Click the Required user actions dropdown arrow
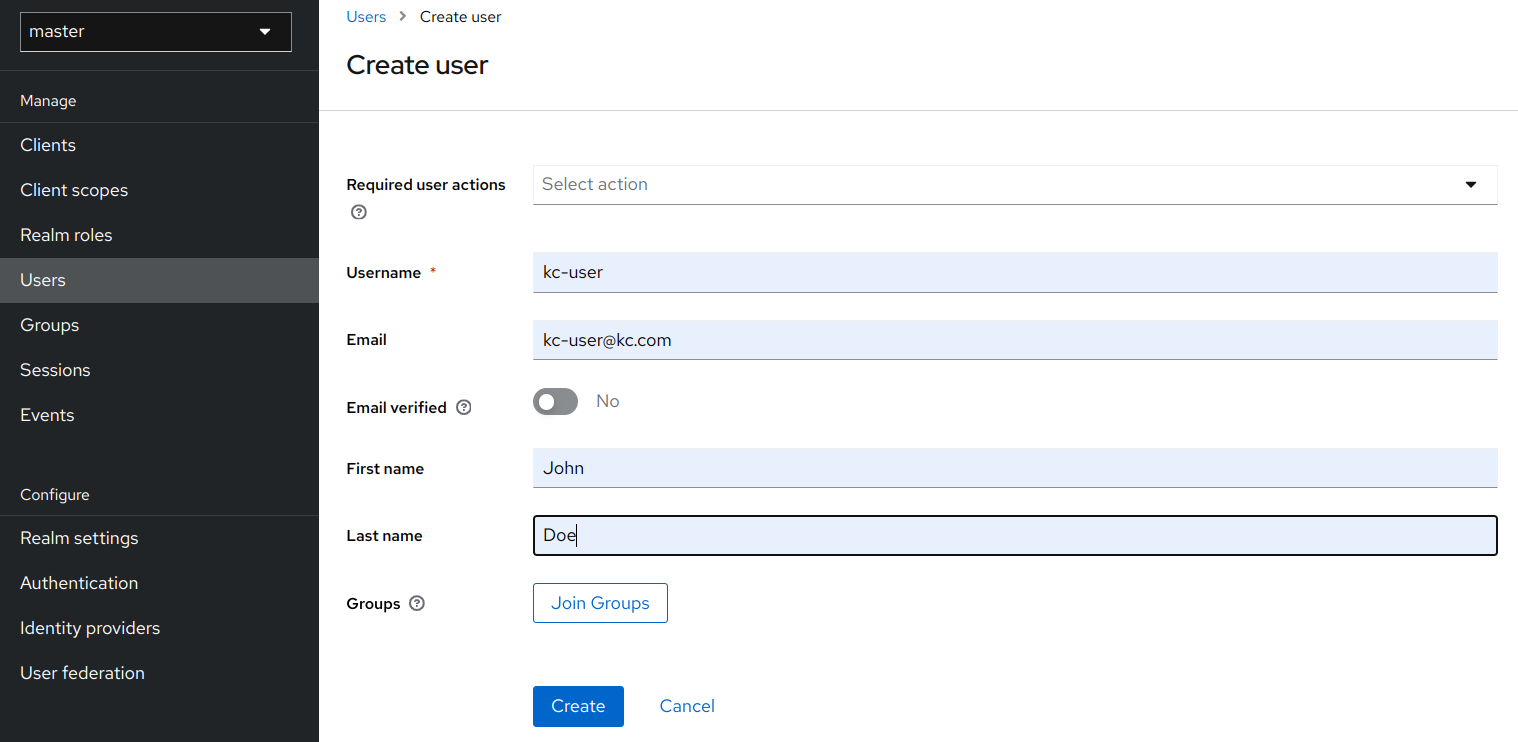The height and width of the screenshot is (742, 1518). click(1470, 185)
